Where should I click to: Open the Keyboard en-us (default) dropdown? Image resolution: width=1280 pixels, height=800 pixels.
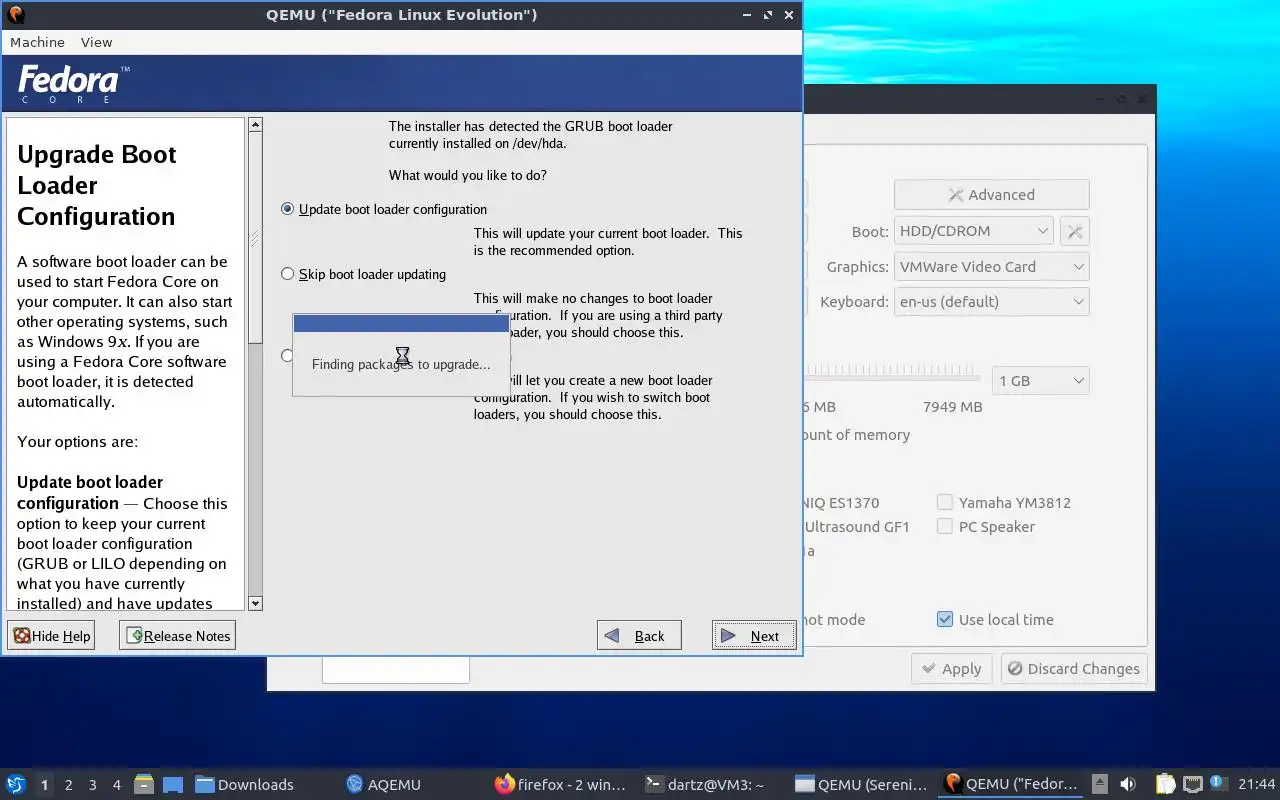click(x=991, y=302)
